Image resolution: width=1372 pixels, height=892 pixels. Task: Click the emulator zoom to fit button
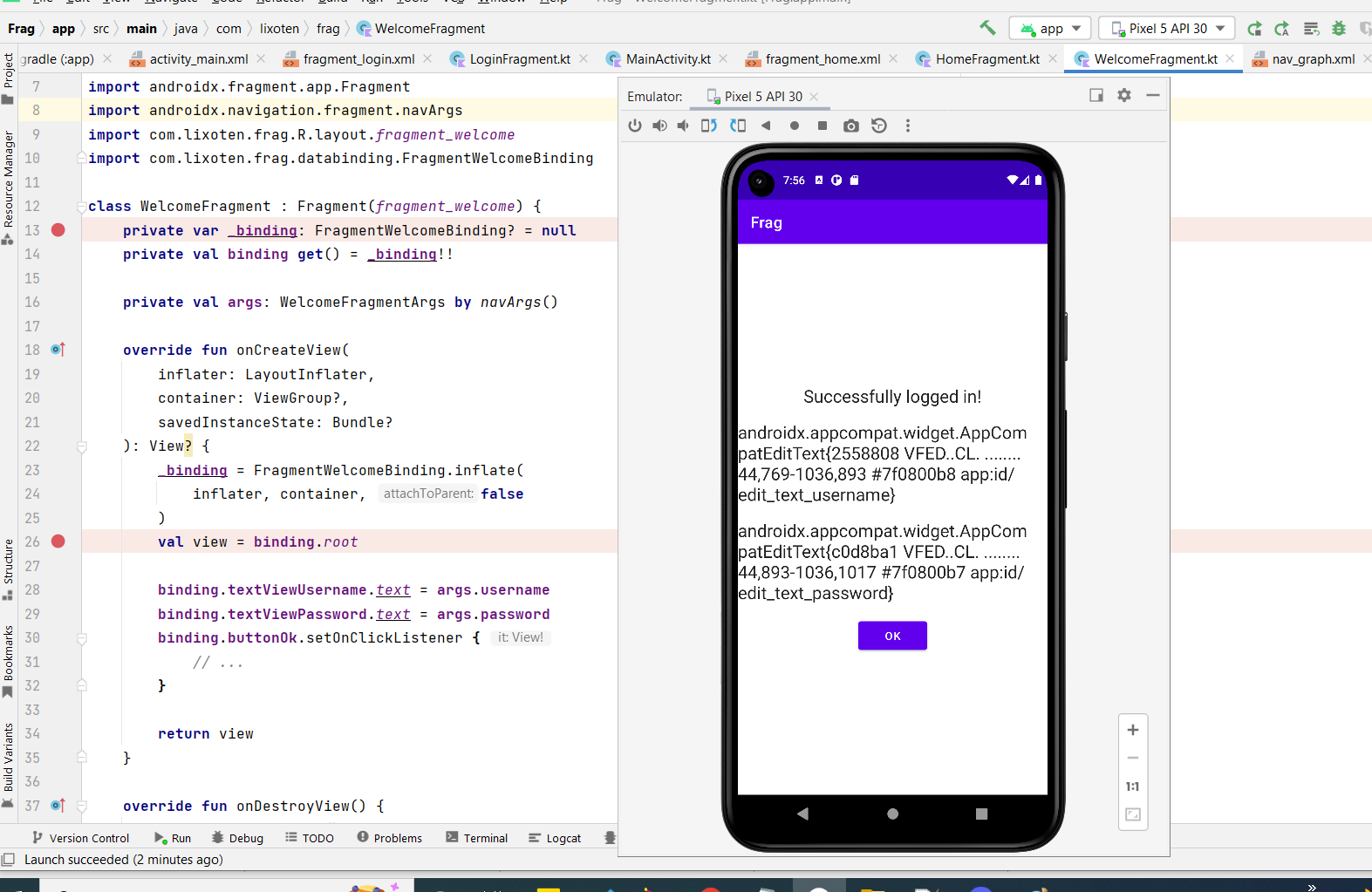click(x=1133, y=814)
